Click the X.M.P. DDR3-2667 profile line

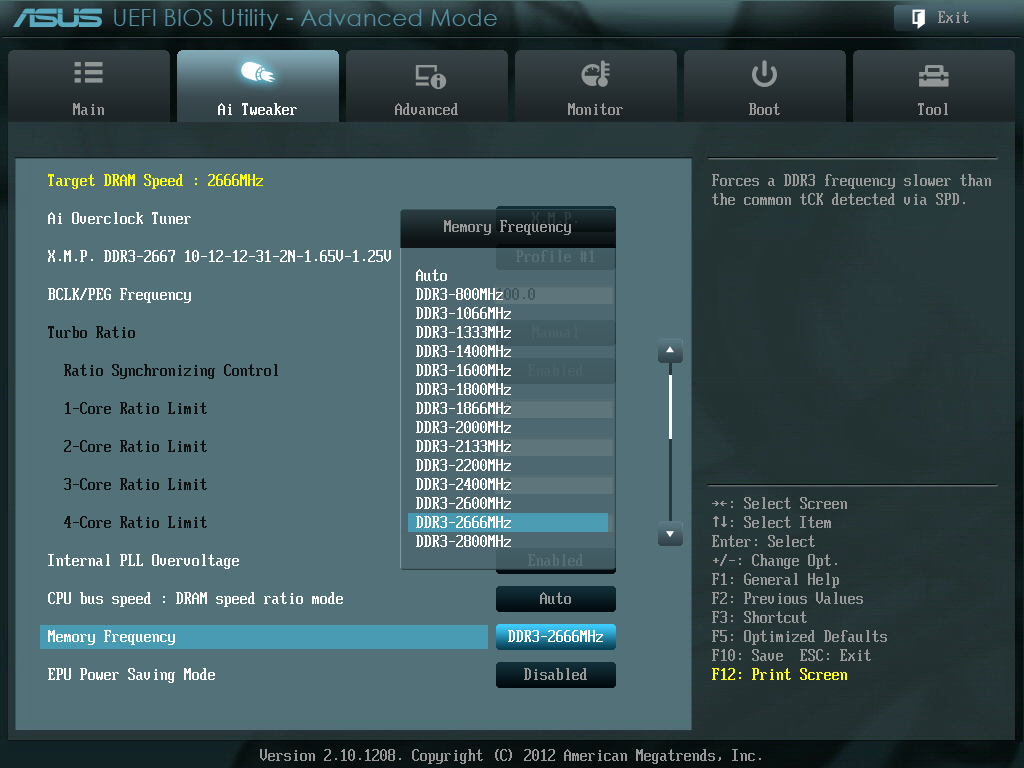[219, 257]
